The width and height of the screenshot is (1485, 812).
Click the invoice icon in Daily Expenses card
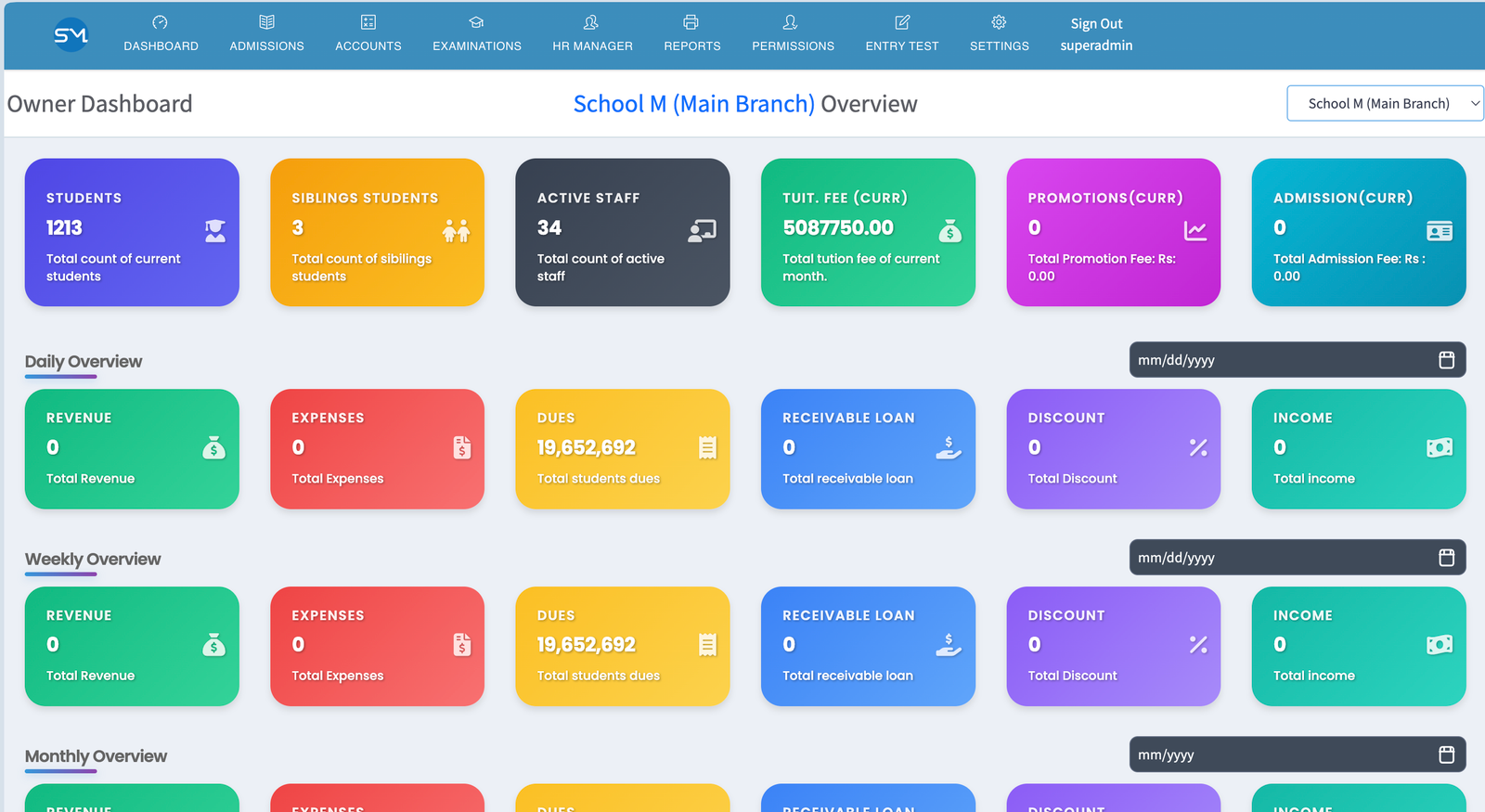coord(462,448)
